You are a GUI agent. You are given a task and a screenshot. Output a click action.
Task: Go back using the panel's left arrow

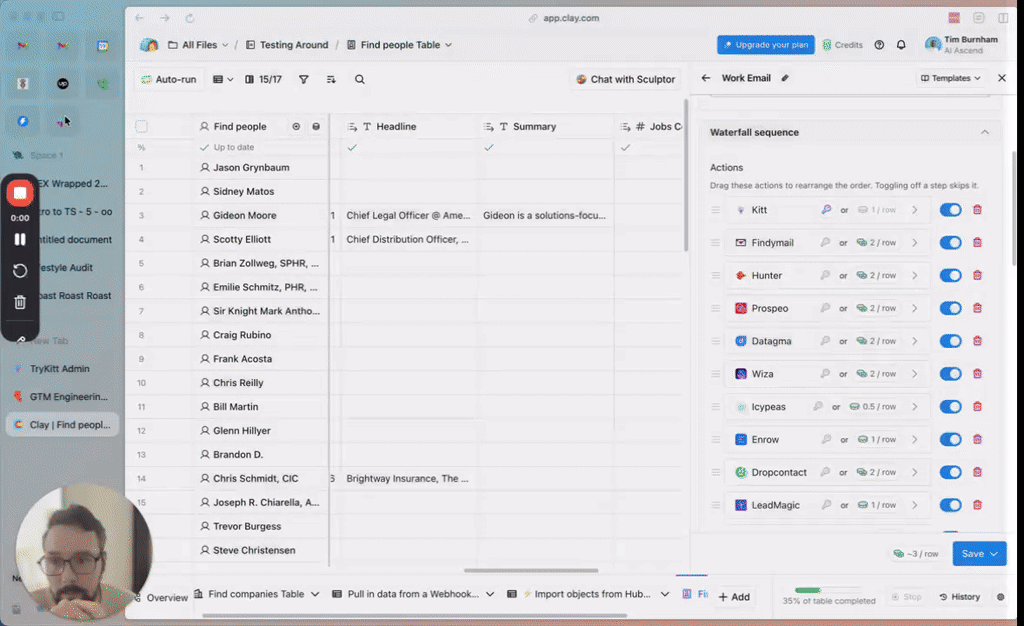tap(706, 78)
